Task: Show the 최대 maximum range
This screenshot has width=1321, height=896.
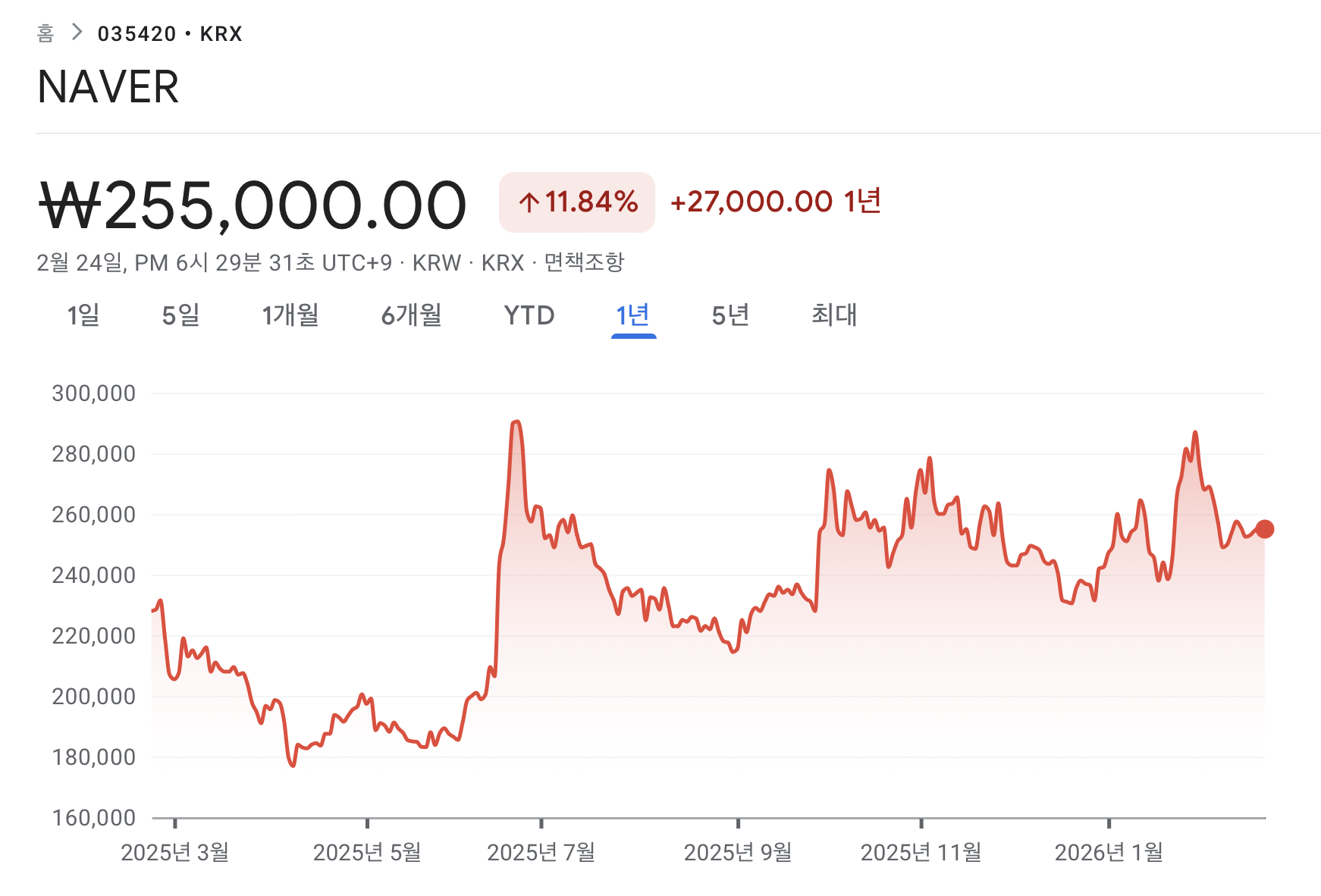Action: tap(834, 315)
